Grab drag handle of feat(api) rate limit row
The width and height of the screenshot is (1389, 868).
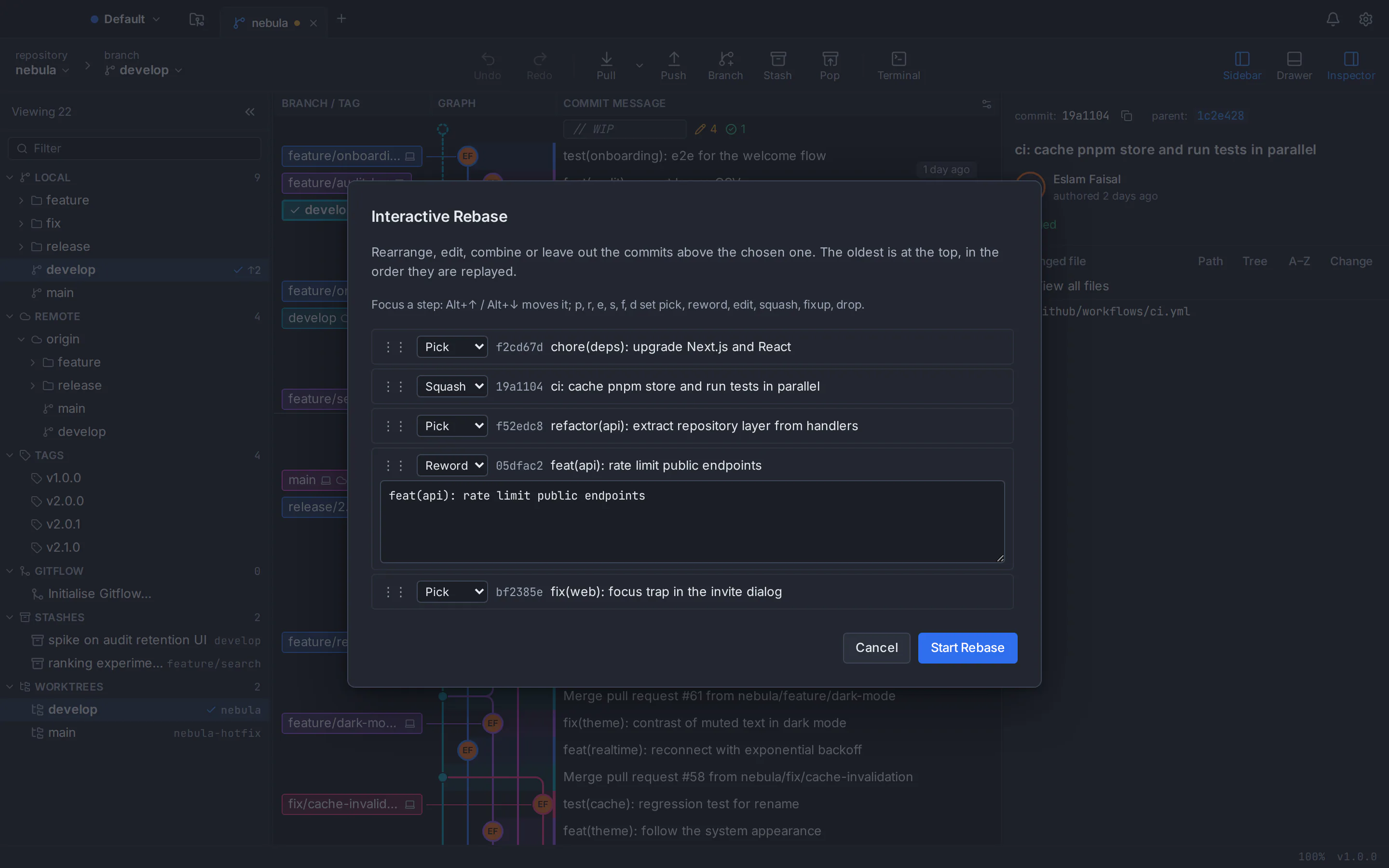point(395,465)
